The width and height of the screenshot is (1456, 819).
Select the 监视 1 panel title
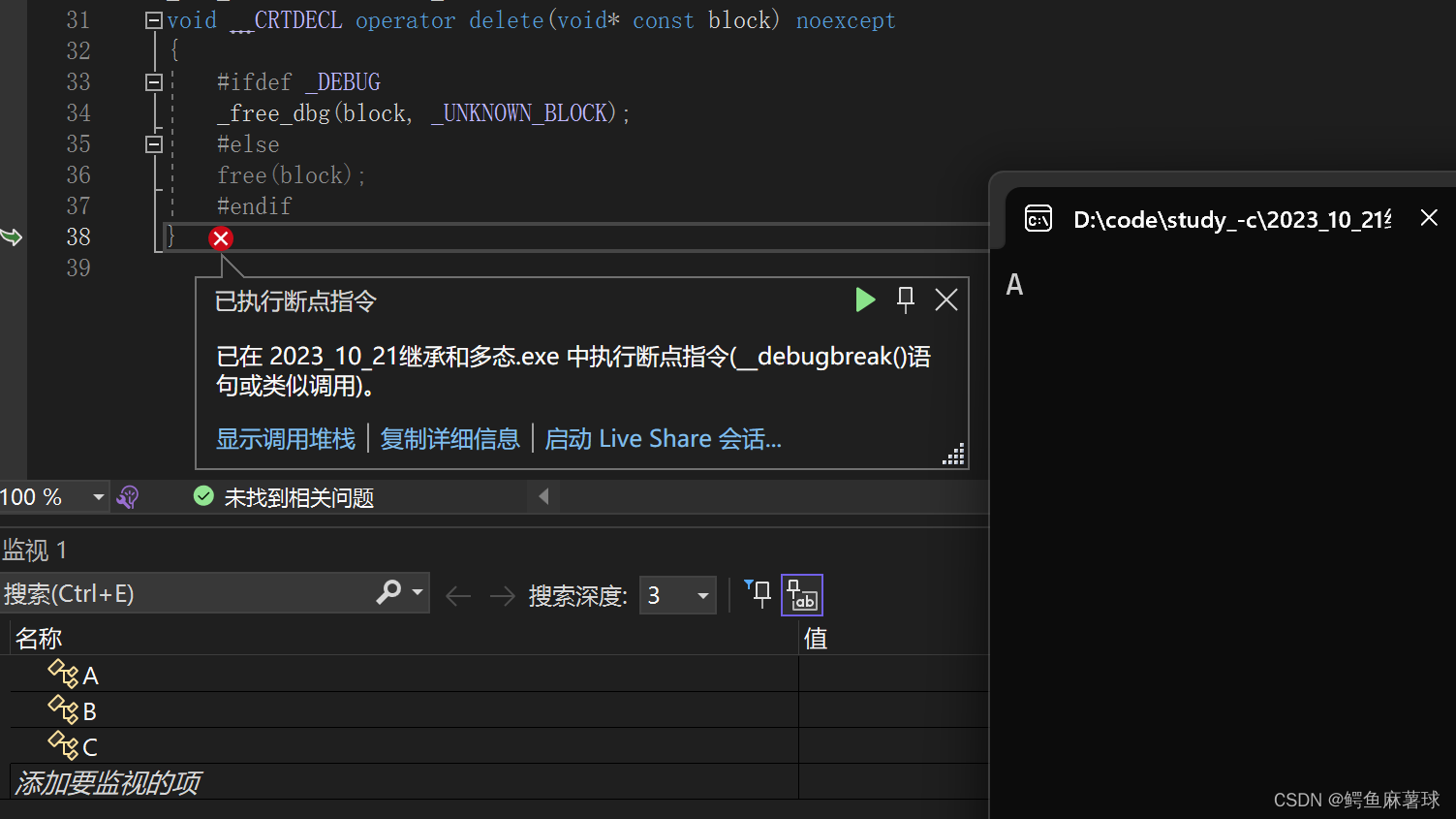click(x=35, y=551)
